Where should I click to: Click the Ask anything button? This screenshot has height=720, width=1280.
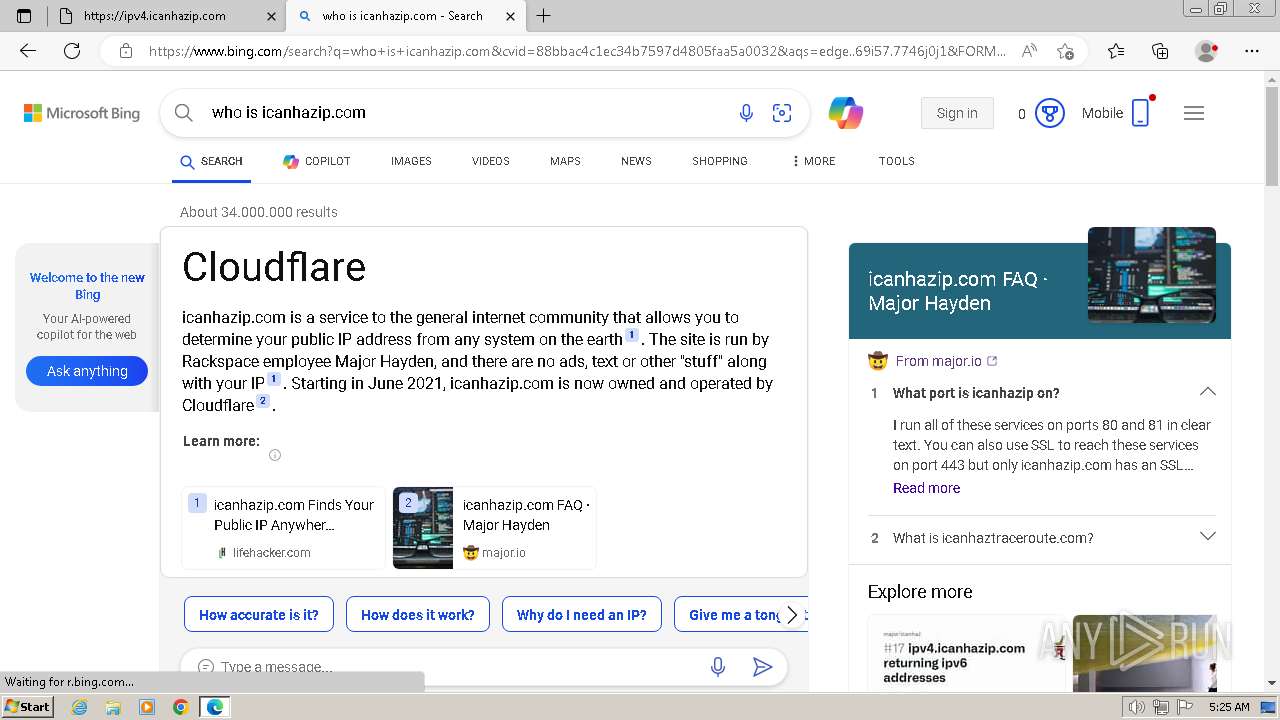click(87, 371)
